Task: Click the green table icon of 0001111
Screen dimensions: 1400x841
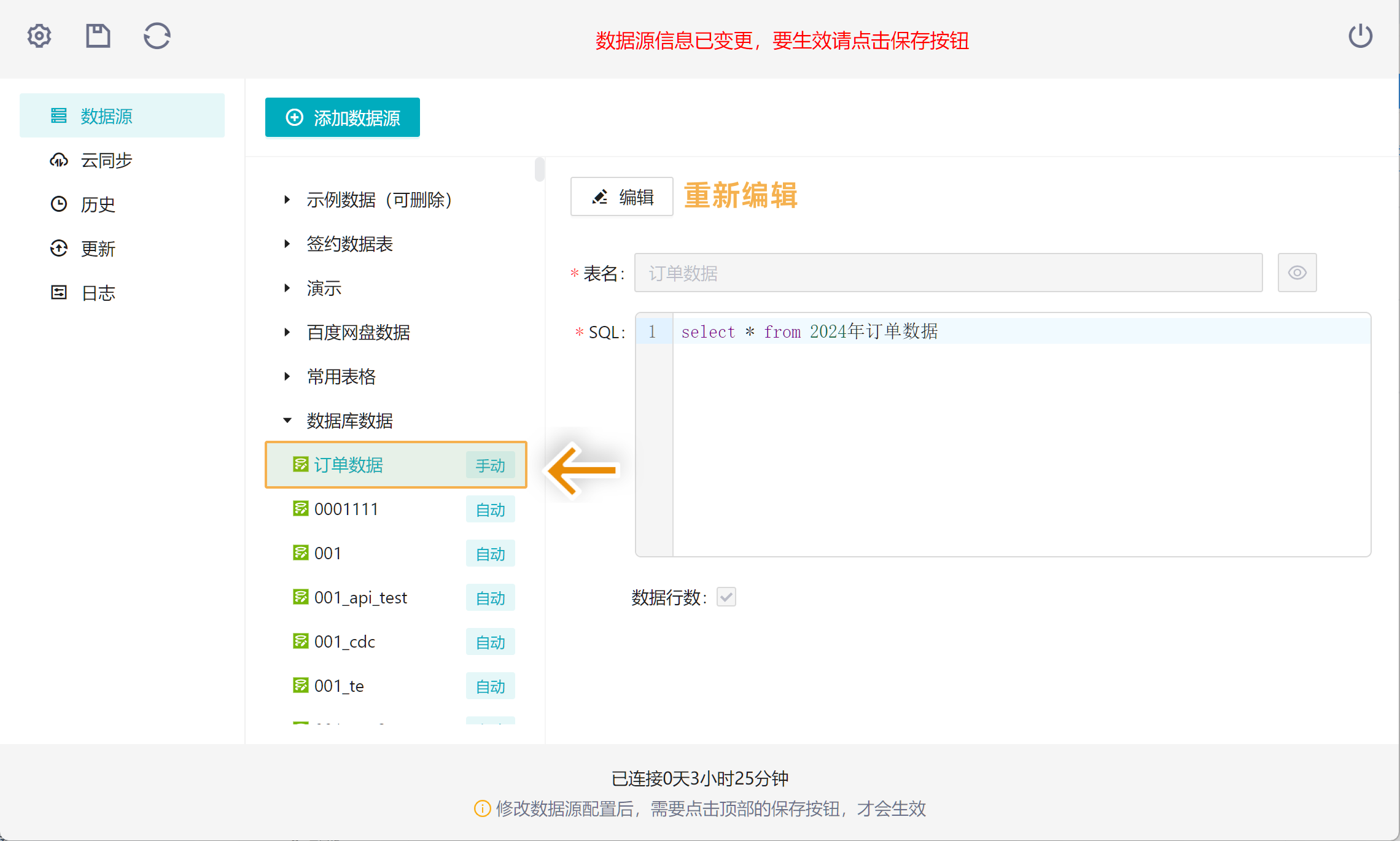Action: point(300,508)
